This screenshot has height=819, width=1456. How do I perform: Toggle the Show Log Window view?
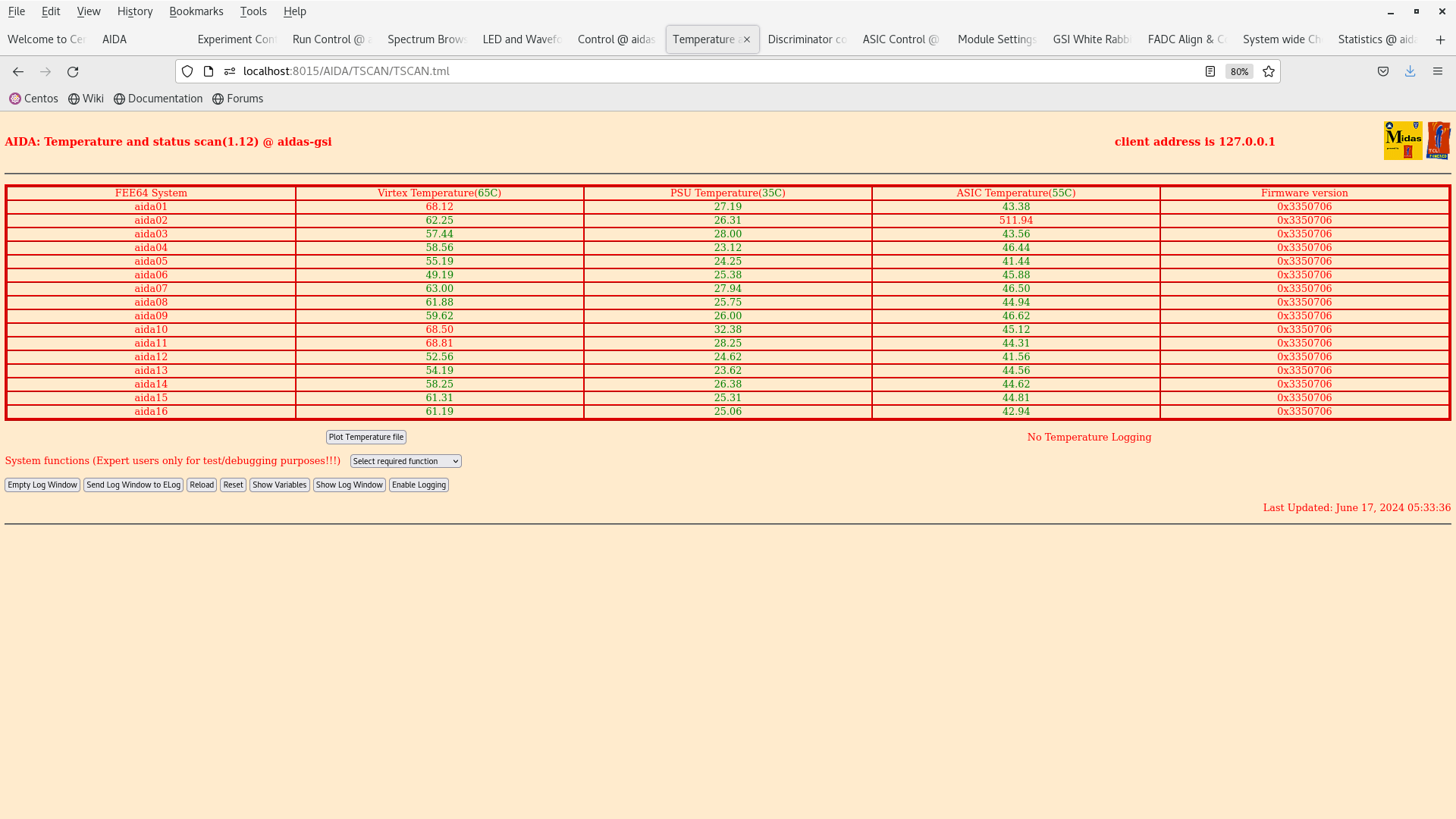click(349, 484)
